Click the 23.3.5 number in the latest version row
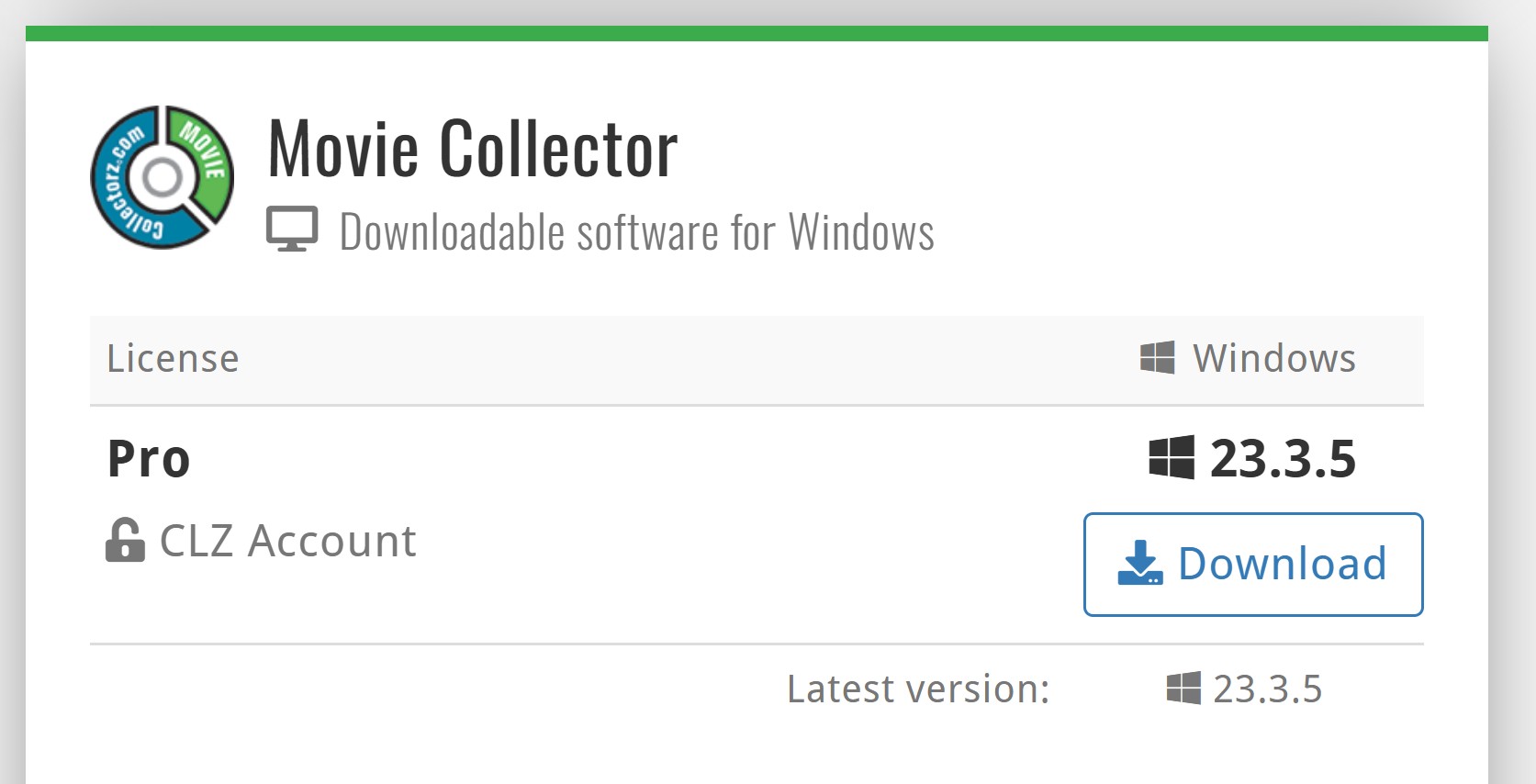 click(x=1267, y=689)
